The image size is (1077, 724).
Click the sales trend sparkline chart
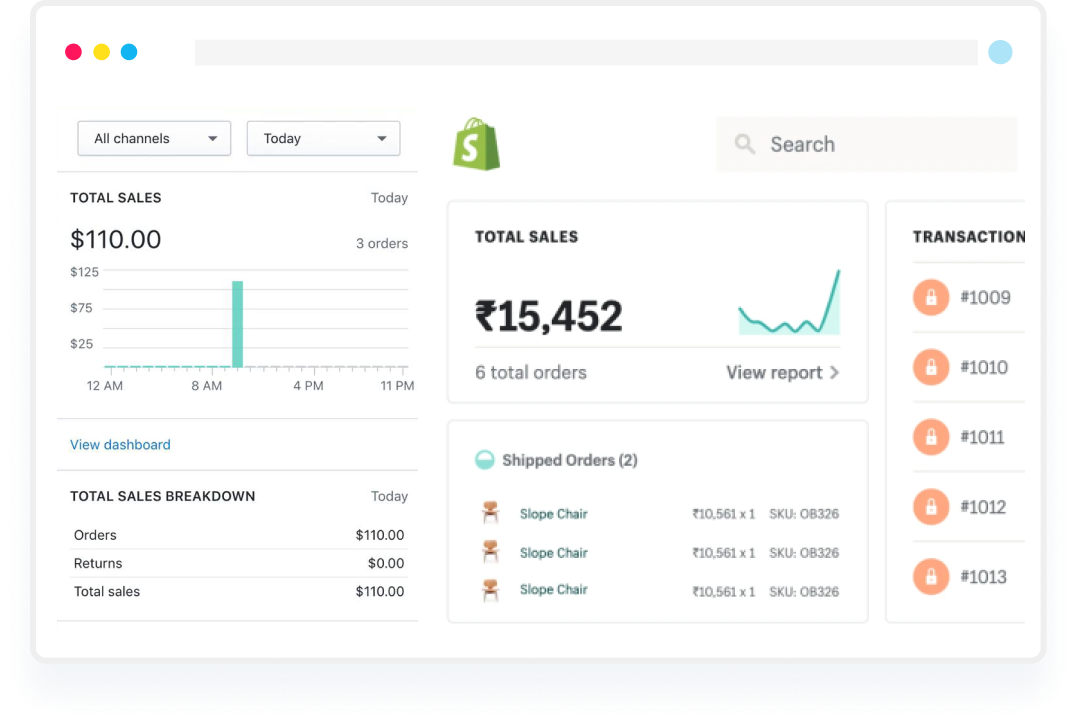[789, 302]
